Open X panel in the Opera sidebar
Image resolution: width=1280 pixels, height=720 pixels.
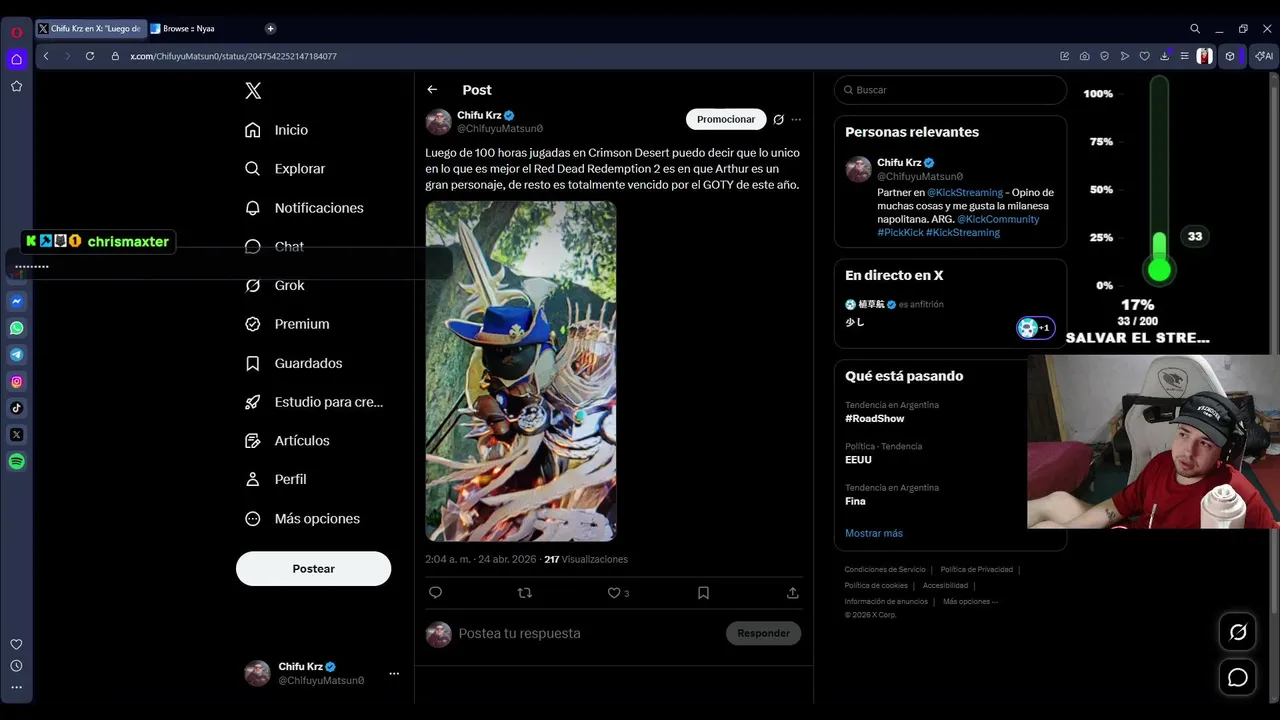(x=16, y=435)
